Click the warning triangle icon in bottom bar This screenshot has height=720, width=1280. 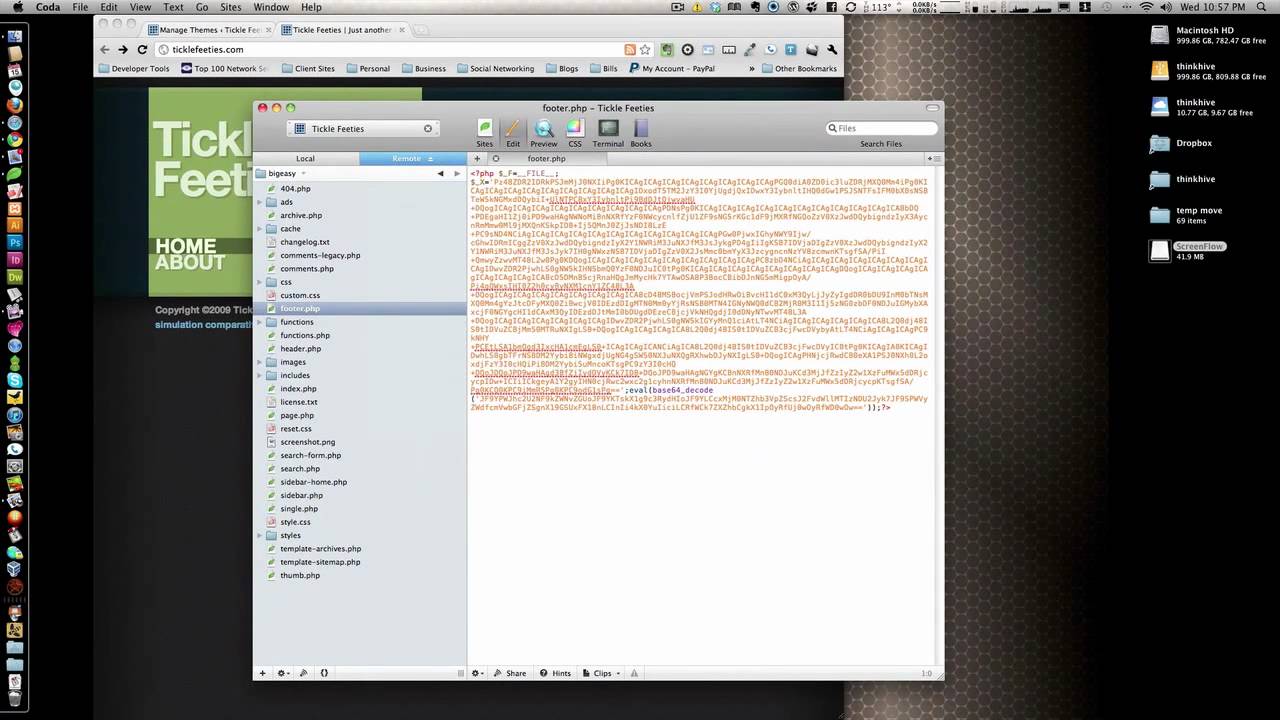pos(633,673)
